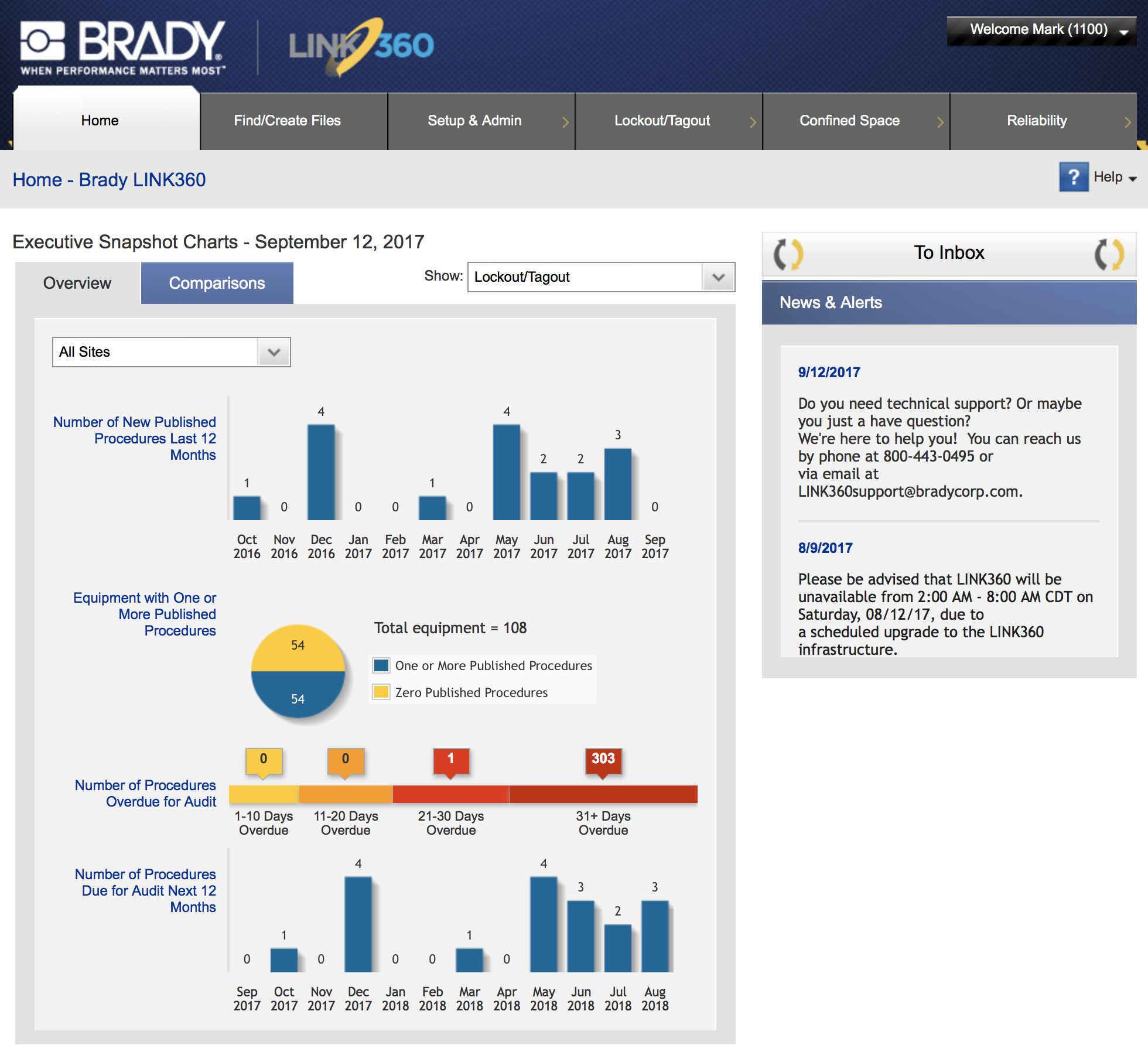Click the Brady logo
Screen dimensions: 1148x1052
pyautogui.click(x=123, y=47)
